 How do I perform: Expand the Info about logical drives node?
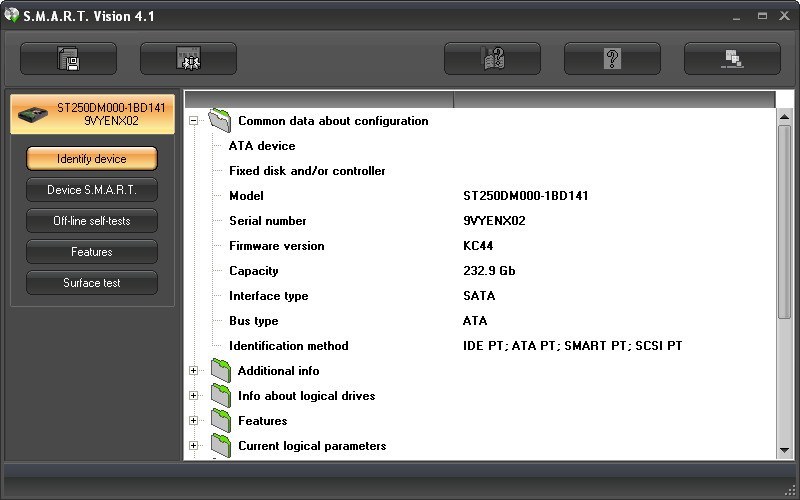194,396
